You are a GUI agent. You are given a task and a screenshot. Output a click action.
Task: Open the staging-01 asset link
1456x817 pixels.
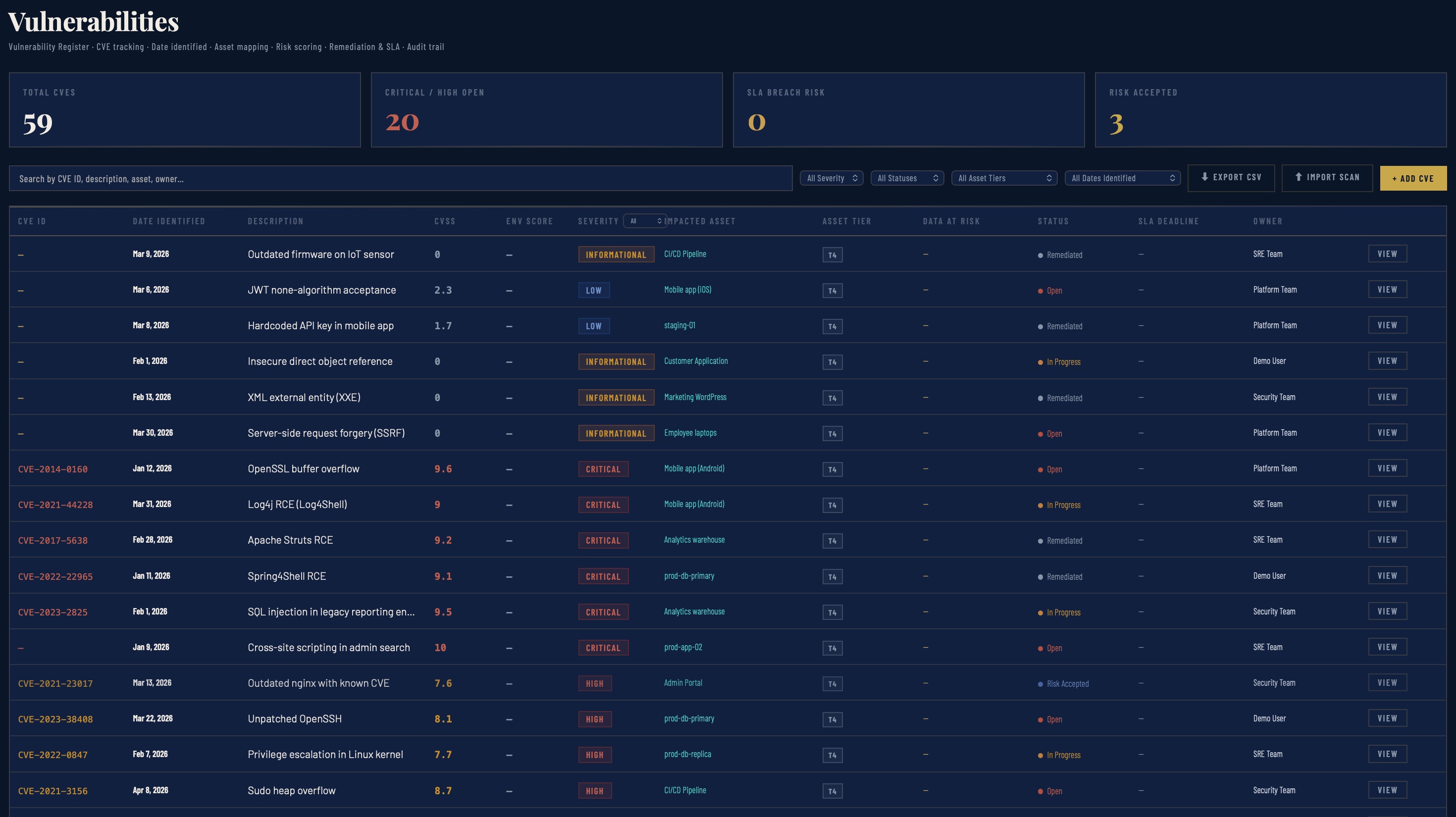pyautogui.click(x=679, y=325)
